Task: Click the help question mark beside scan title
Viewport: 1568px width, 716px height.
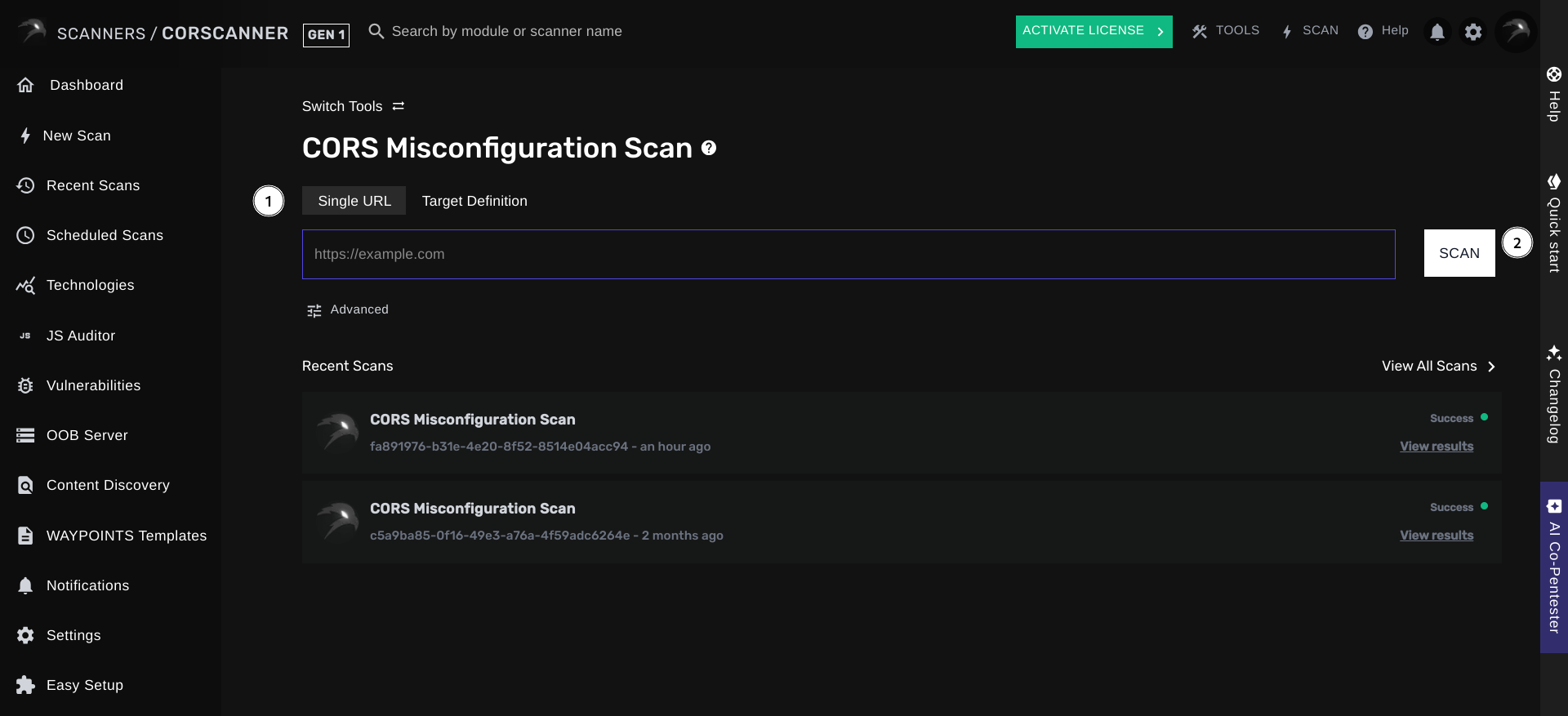Action: tap(709, 148)
